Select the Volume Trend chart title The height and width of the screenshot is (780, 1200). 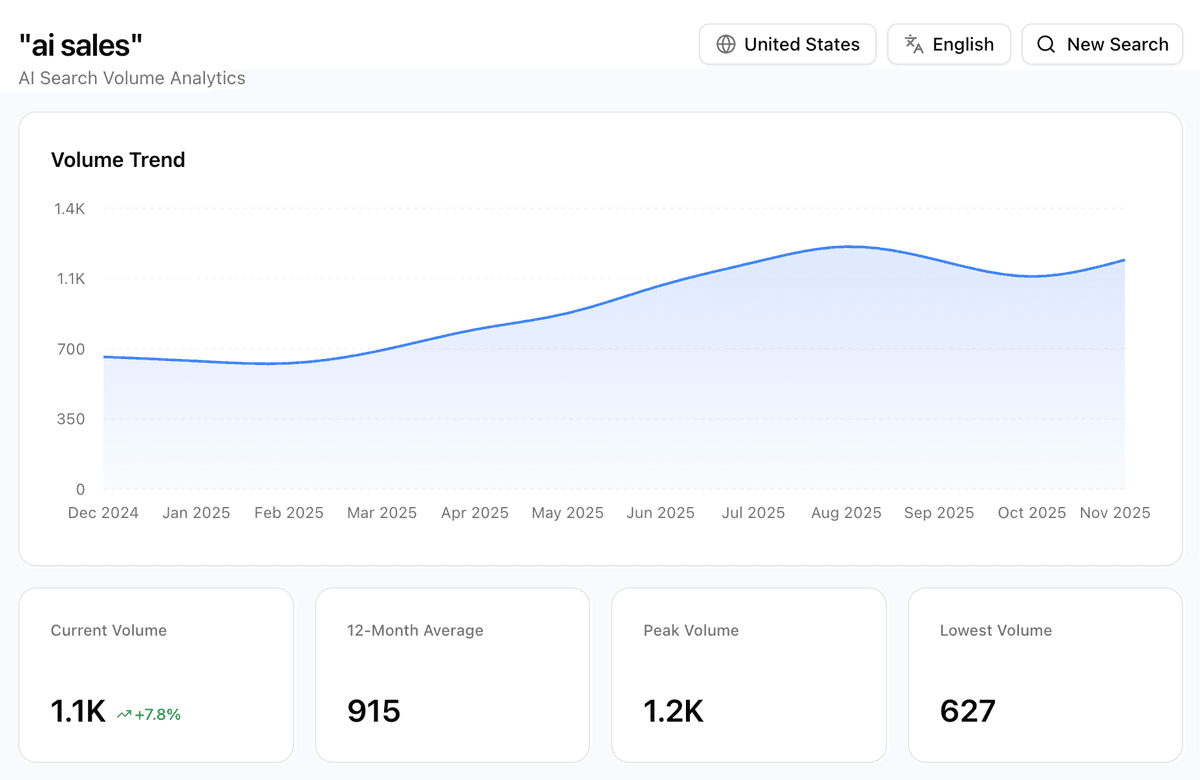[118, 160]
